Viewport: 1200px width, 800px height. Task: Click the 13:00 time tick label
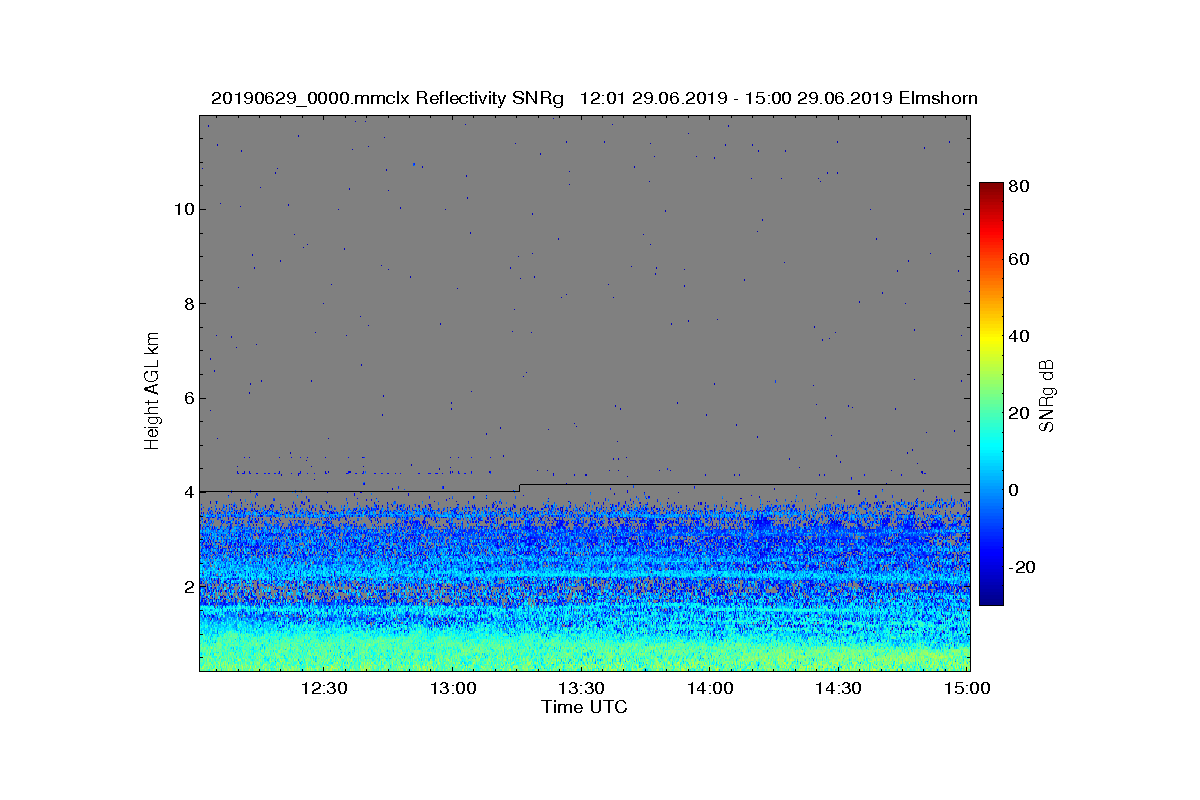pyautogui.click(x=452, y=688)
